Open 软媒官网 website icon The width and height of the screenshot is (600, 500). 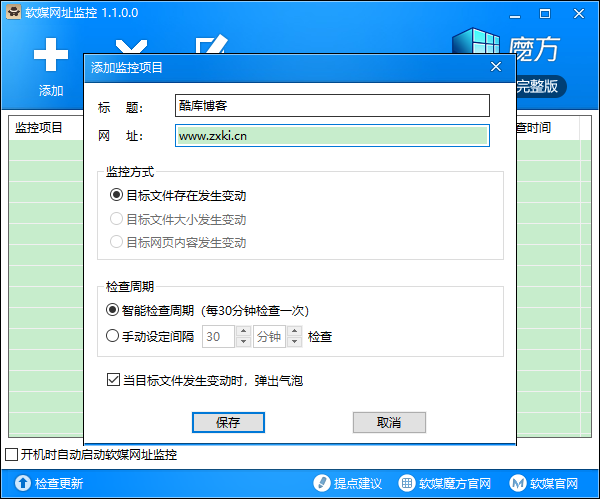(x=519, y=483)
